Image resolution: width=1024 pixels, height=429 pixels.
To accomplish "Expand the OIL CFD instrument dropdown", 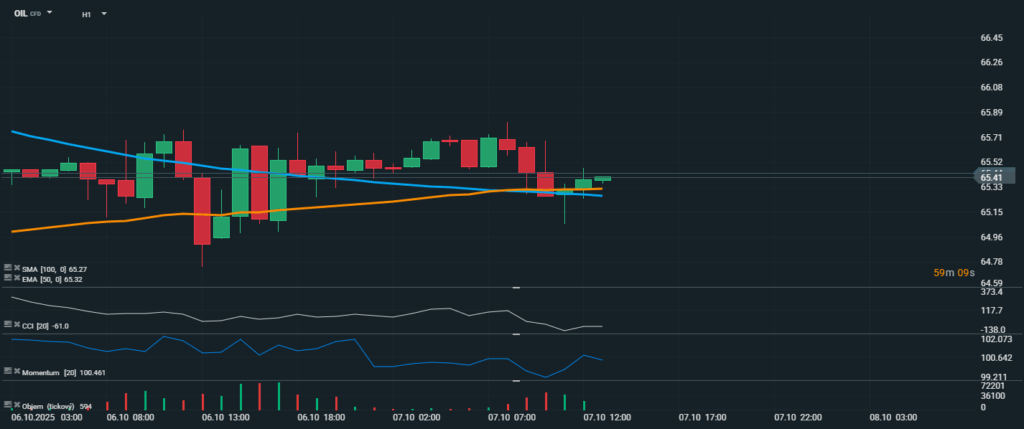I will (x=50, y=14).
